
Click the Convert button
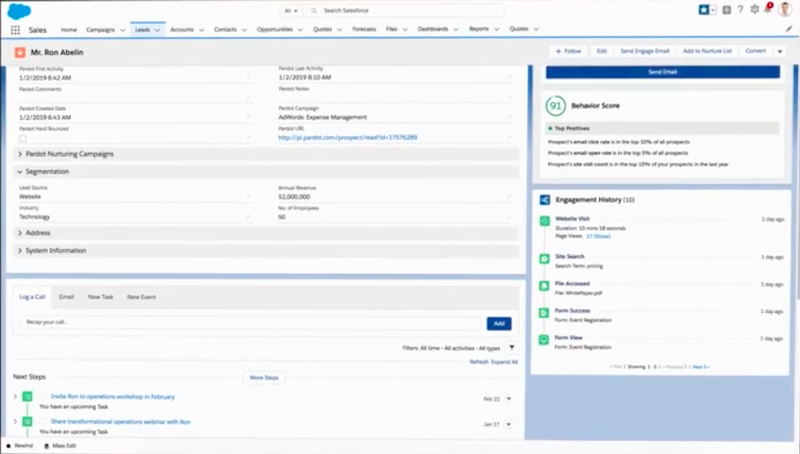point(756,51)
